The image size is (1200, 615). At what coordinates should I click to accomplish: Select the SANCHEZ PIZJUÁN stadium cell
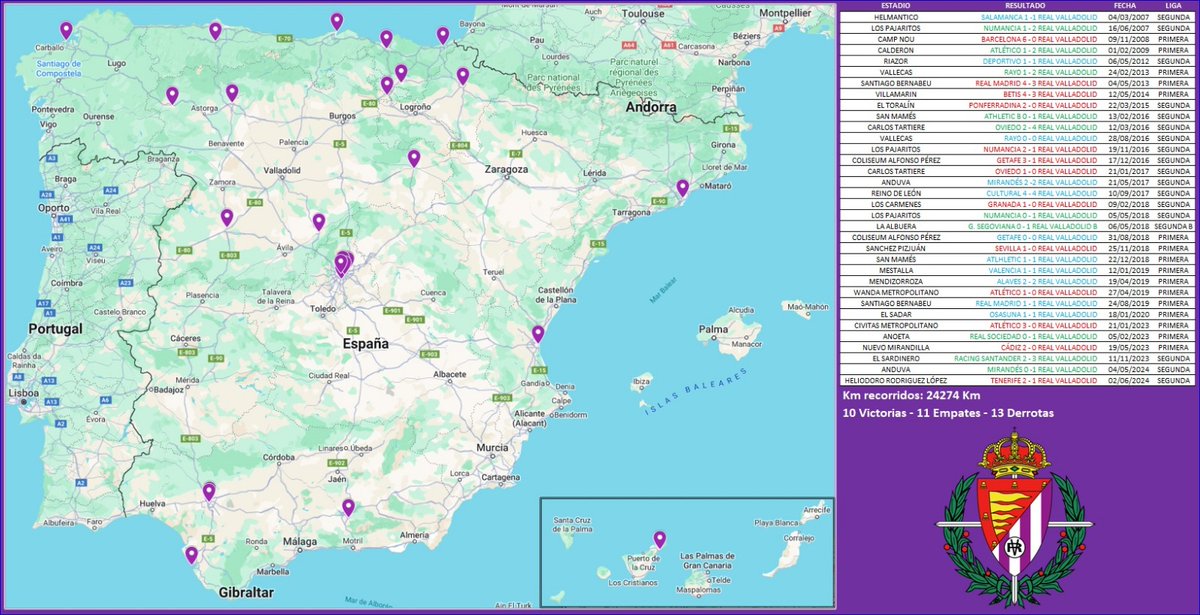(x=895, y=248)
